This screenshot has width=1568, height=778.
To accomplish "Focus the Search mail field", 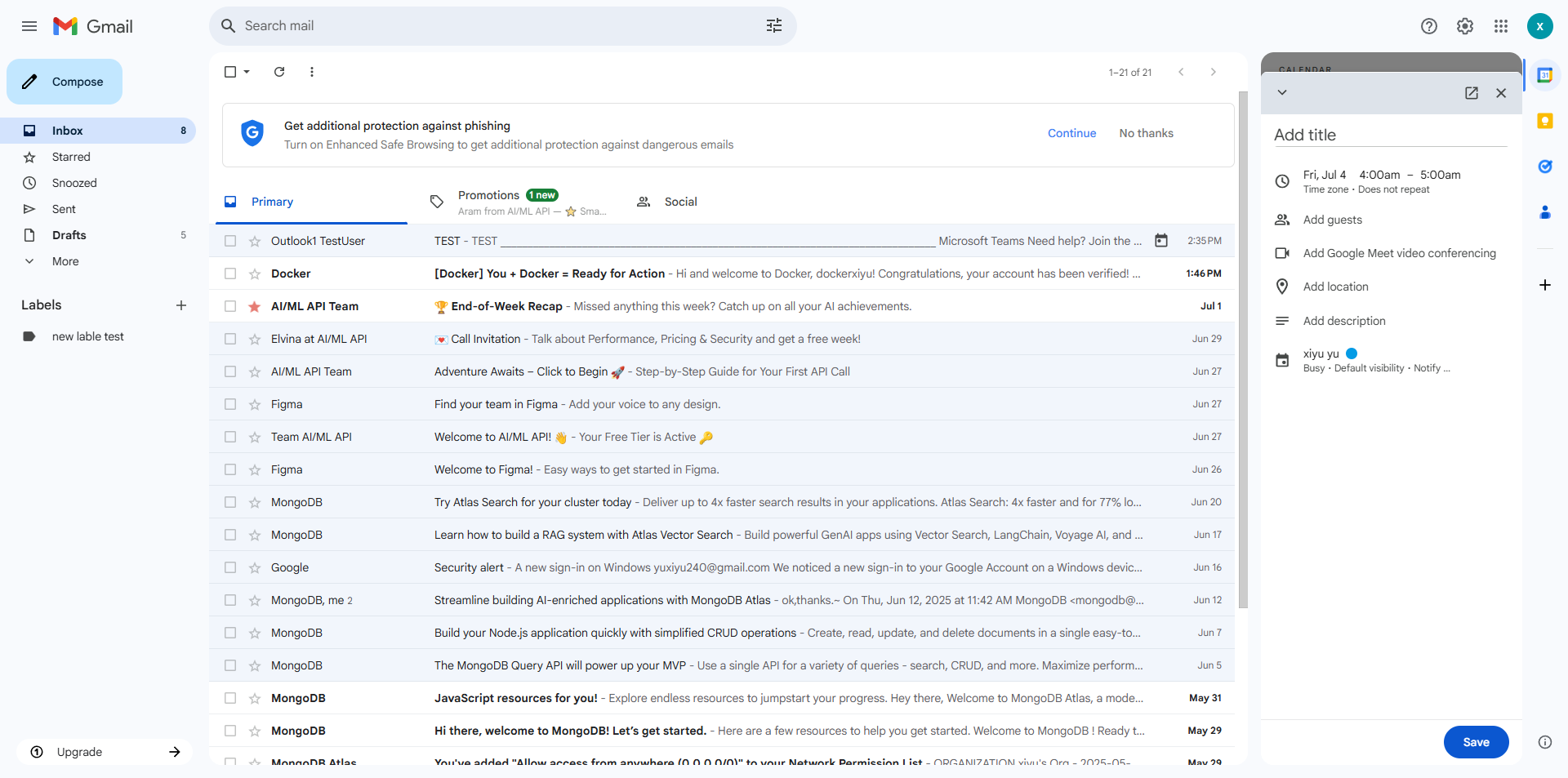I will 501,26.
